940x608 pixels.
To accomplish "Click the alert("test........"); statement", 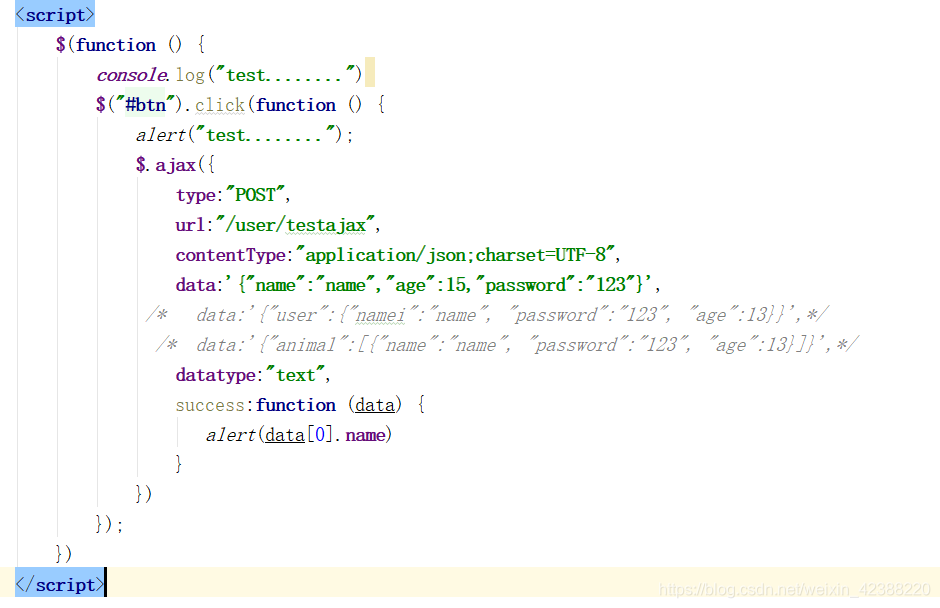I will [244, 135].
